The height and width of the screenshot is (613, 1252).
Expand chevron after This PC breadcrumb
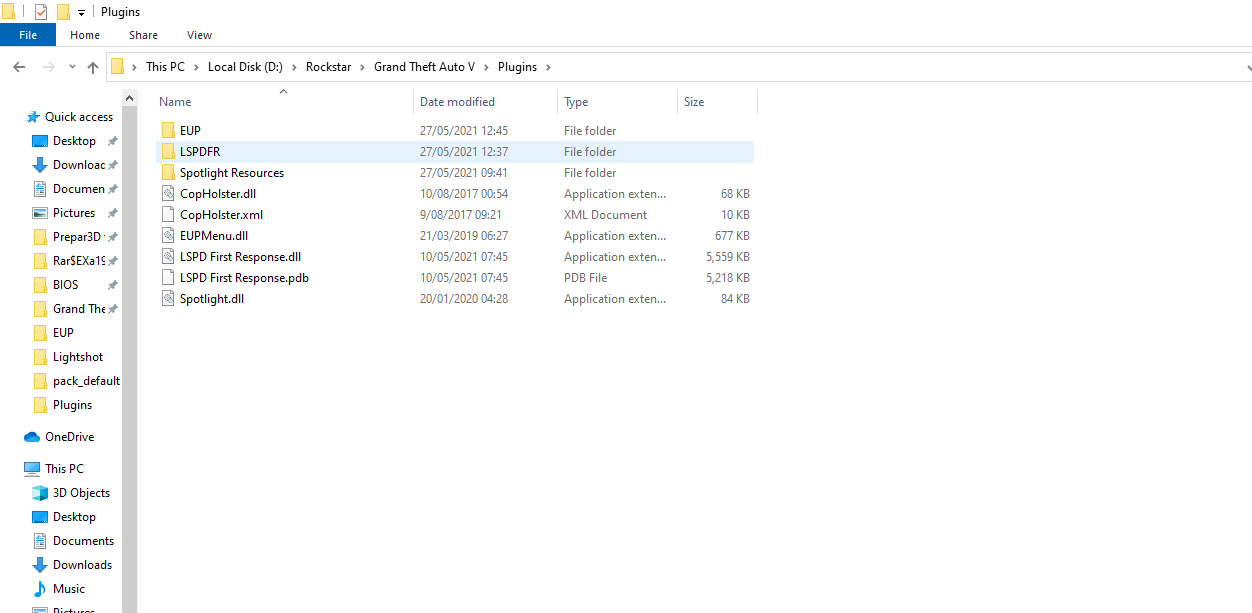(196, 67)
